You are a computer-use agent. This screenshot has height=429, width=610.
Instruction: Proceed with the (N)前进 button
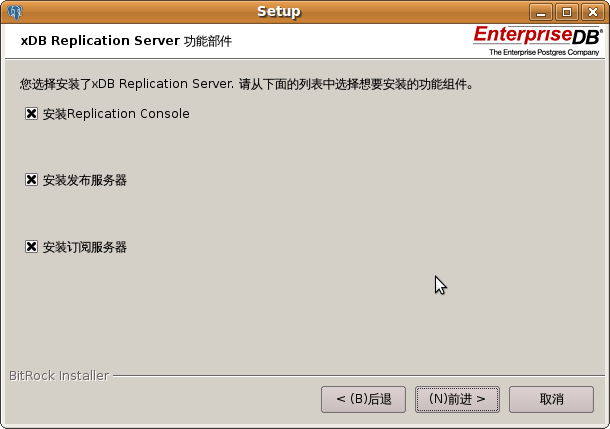click(x=457, y=399)
